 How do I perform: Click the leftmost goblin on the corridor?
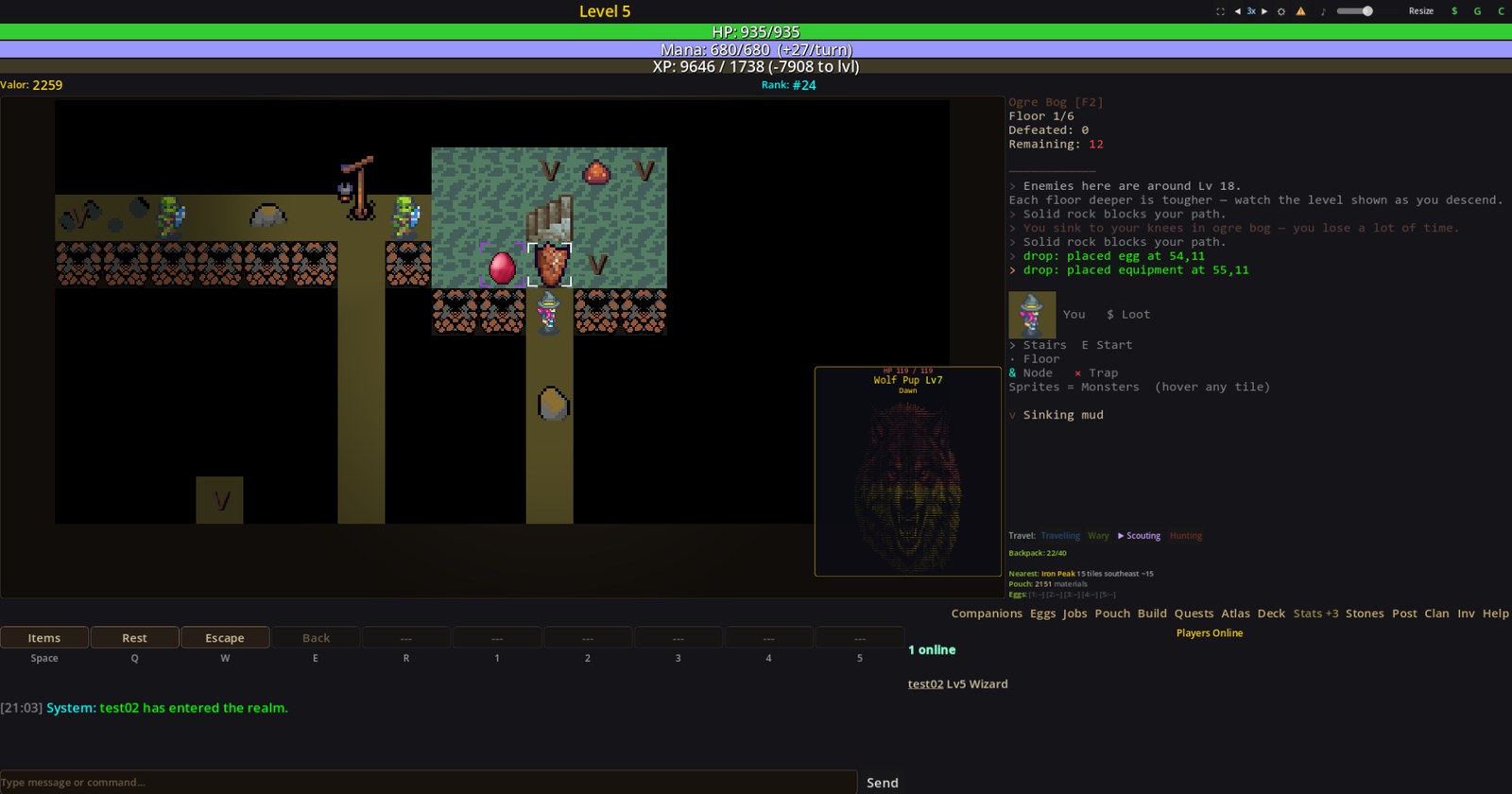pyautogui.click(x=171, y=217)
